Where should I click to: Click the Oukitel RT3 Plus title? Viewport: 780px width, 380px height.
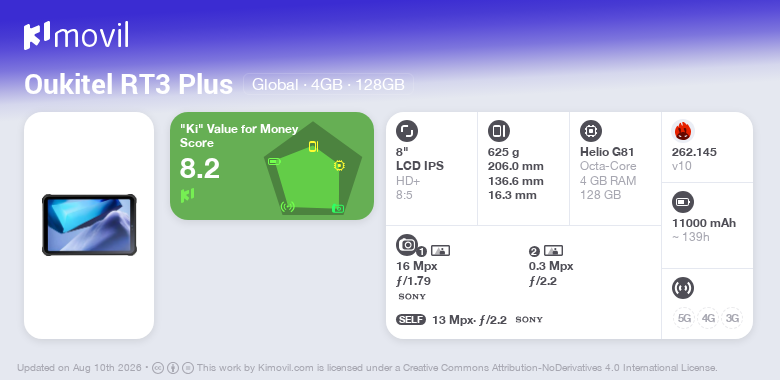pos(128,85)
